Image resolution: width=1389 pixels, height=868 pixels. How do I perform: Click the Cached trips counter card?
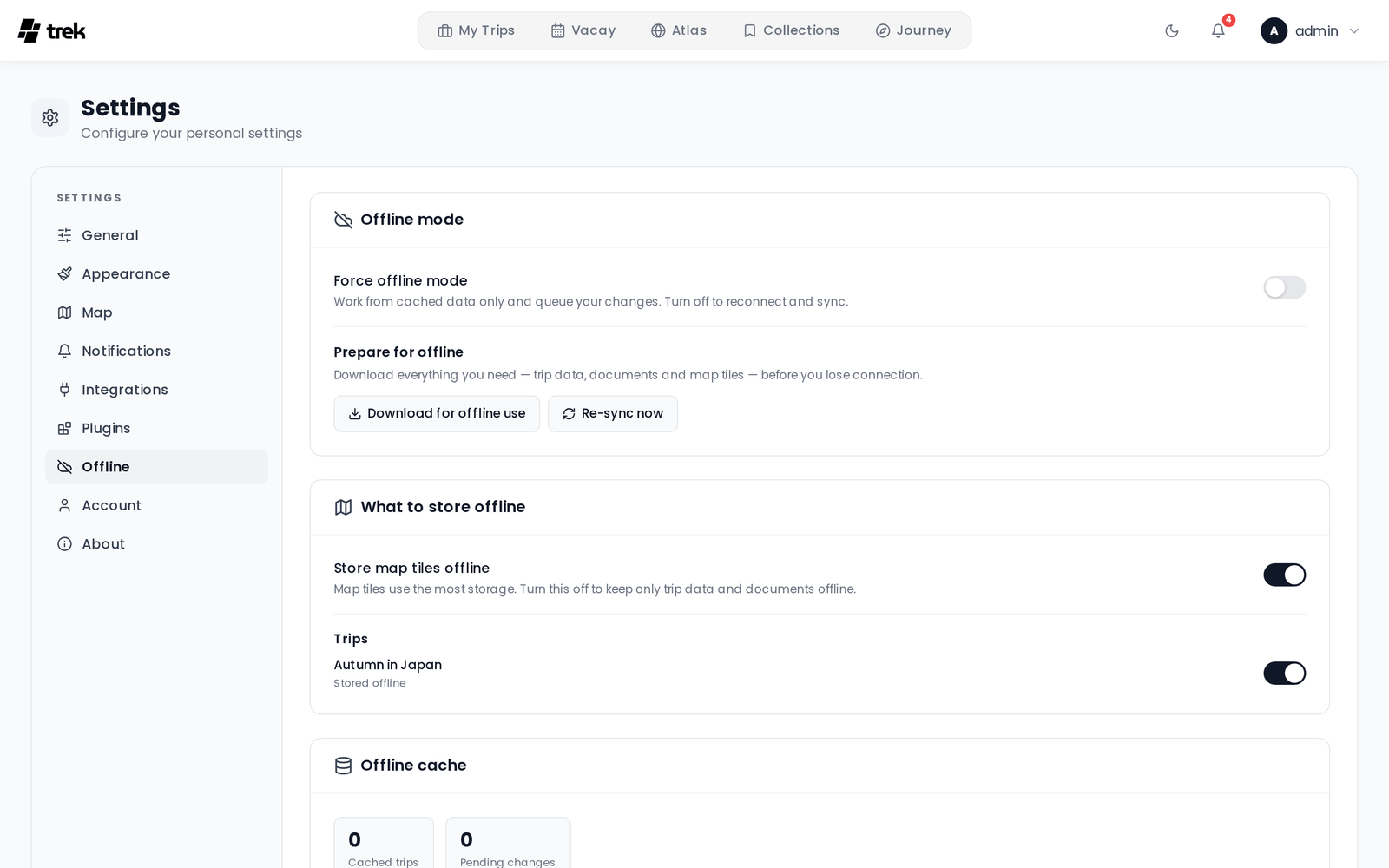tap(384, 843)
